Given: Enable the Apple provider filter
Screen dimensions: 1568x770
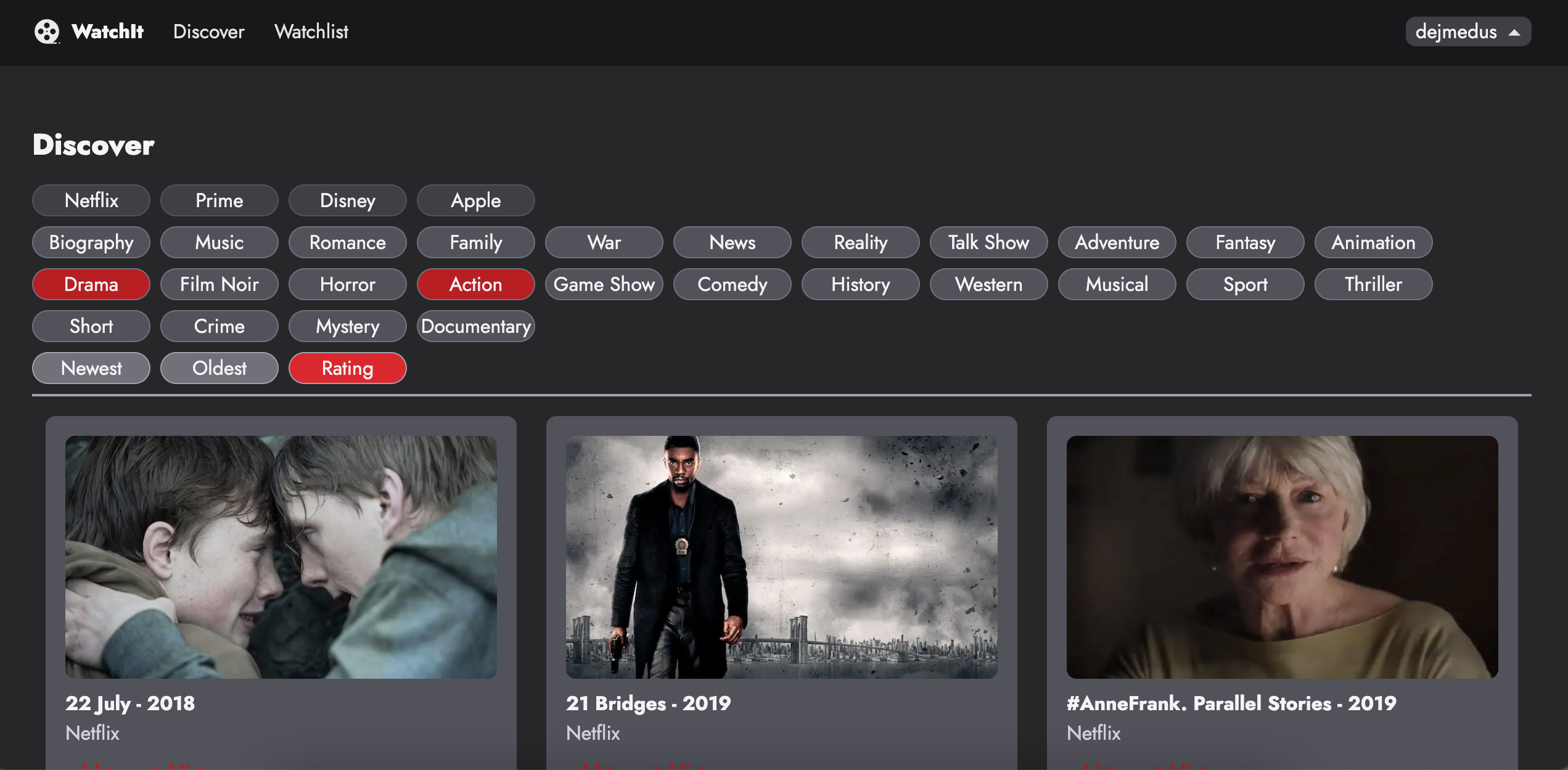Looking at the screenshot, I should [x=475, y=200].
